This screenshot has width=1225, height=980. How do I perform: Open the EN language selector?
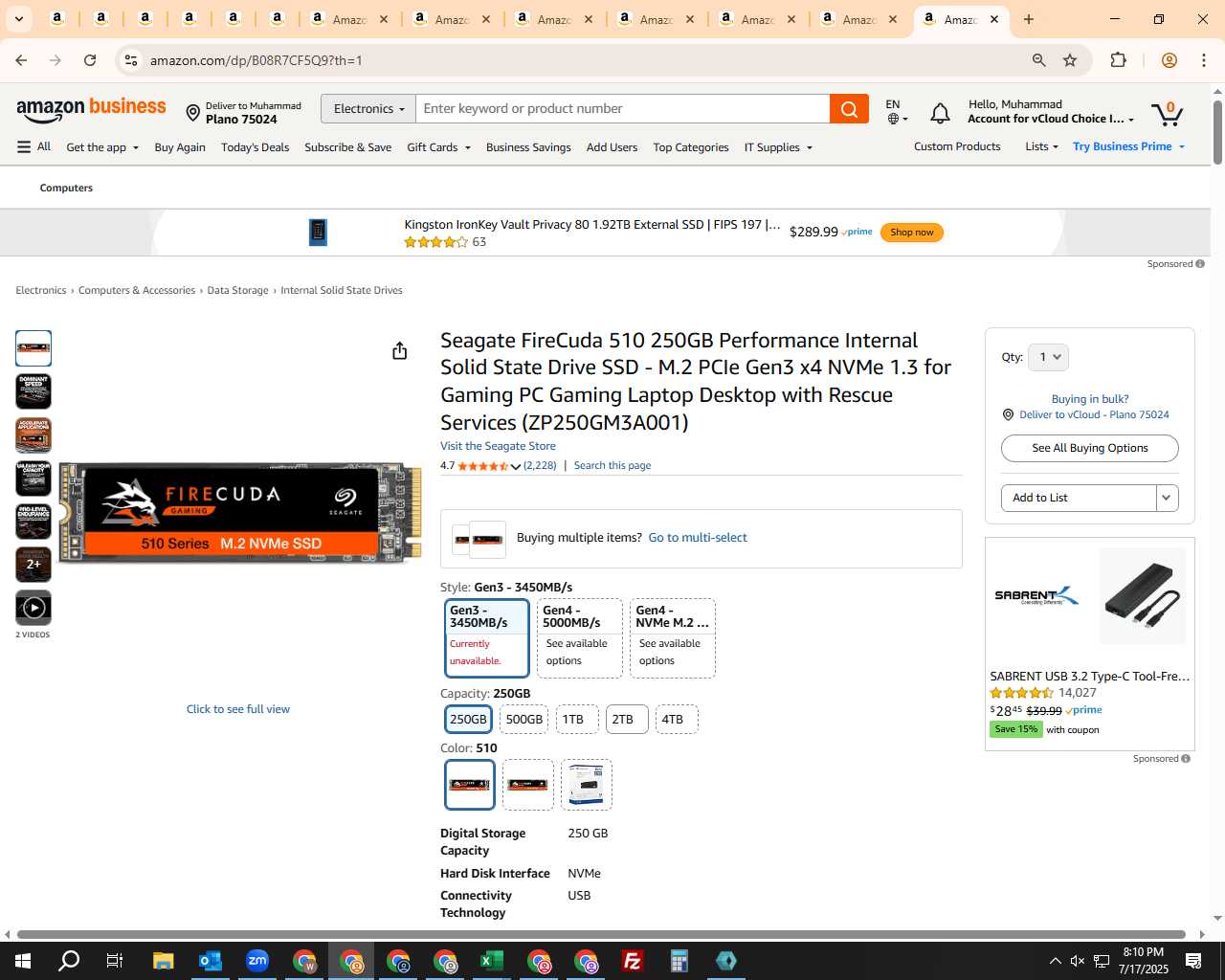tap(896, 111)
